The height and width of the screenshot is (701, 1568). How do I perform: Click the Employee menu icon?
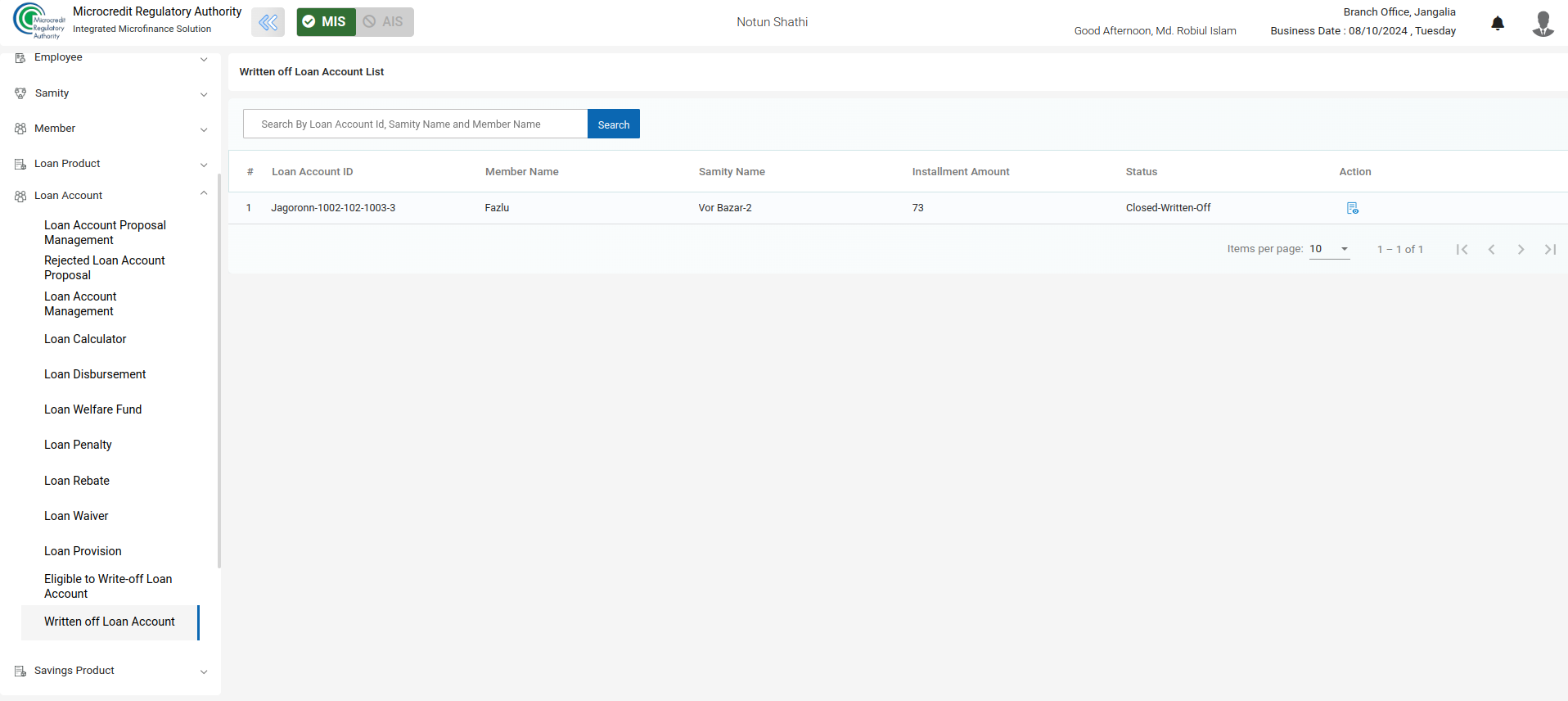[20, 57]
